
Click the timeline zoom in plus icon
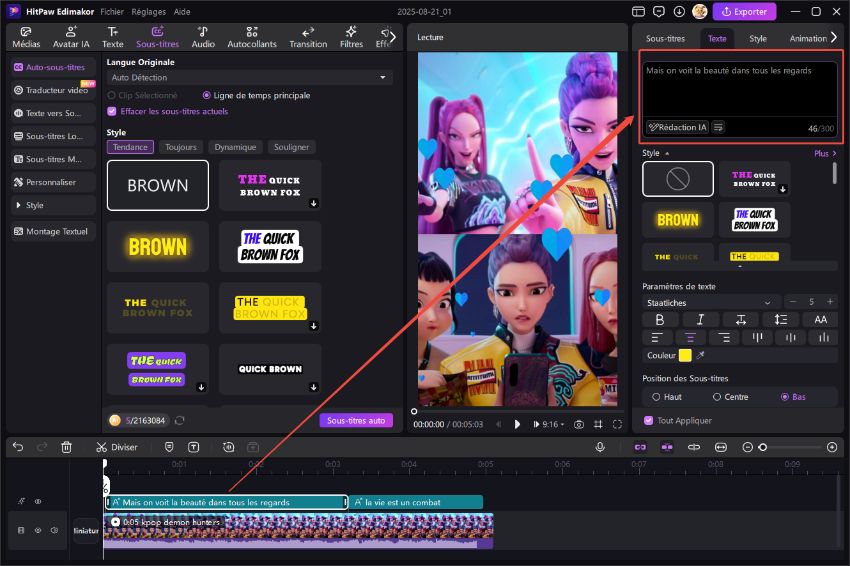(x=832, y=447)
